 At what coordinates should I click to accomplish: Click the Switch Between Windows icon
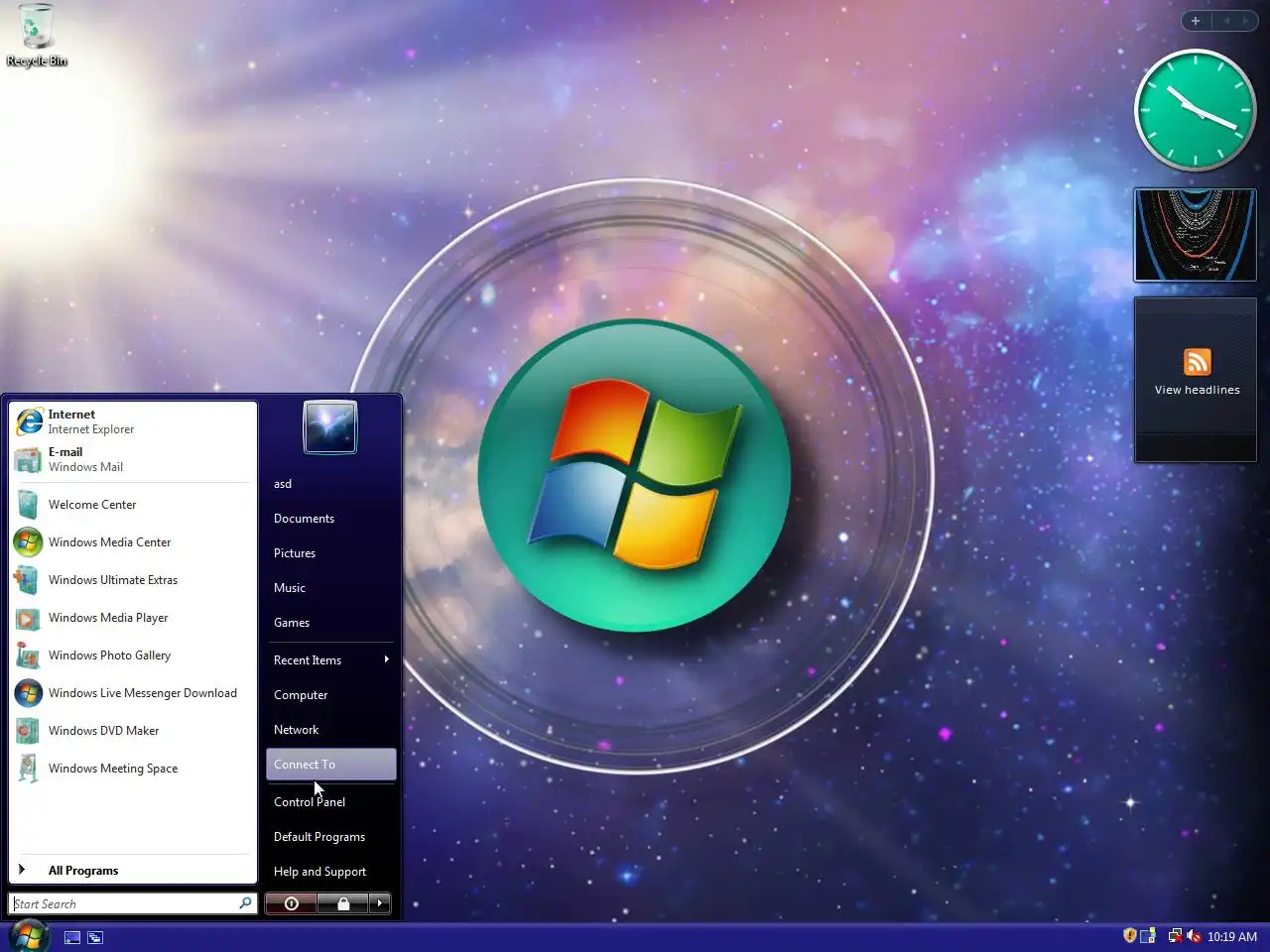click(x=95, y=937)
